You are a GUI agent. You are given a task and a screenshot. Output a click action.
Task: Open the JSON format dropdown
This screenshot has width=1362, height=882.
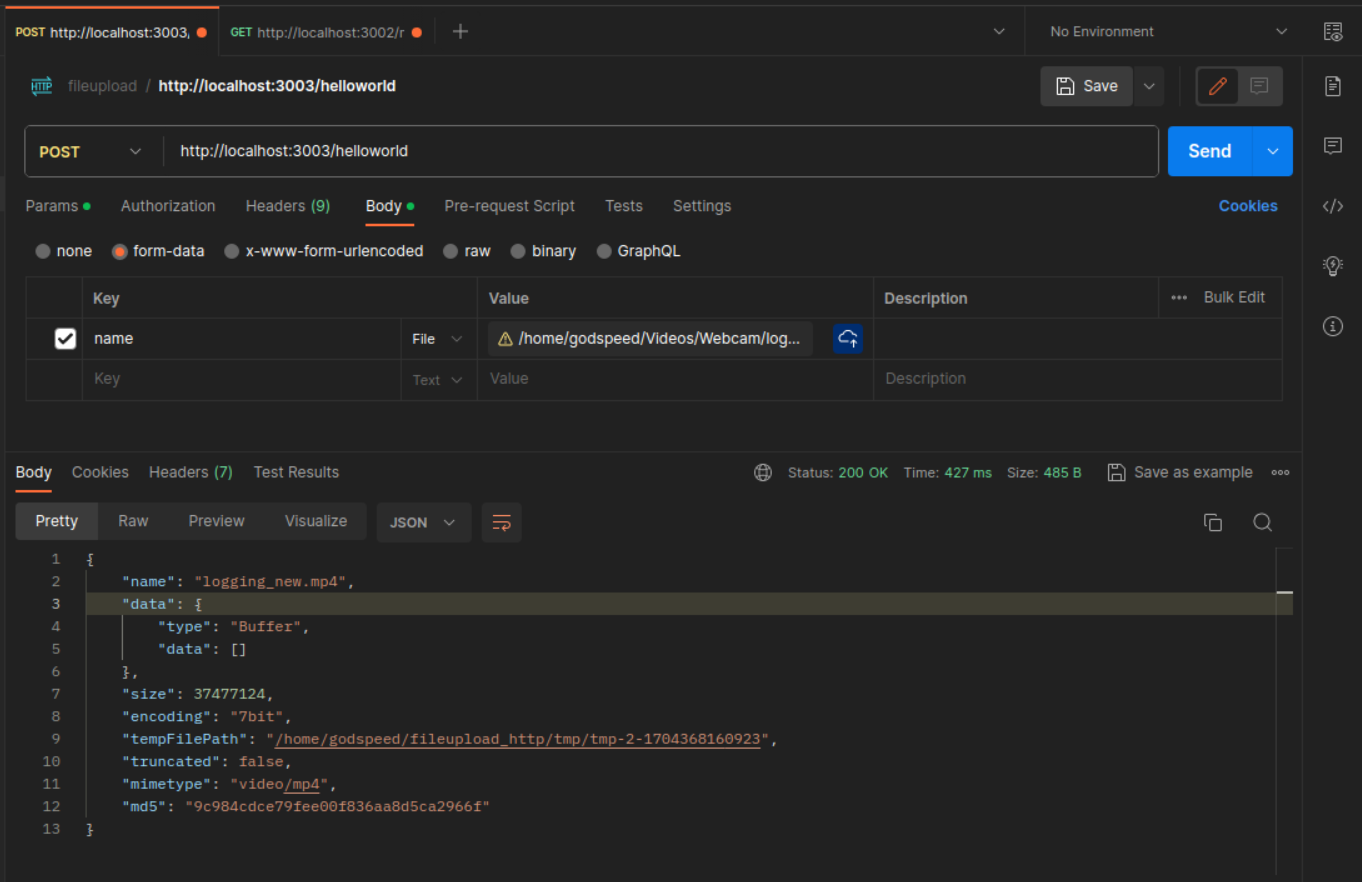(x=424, y=522)
